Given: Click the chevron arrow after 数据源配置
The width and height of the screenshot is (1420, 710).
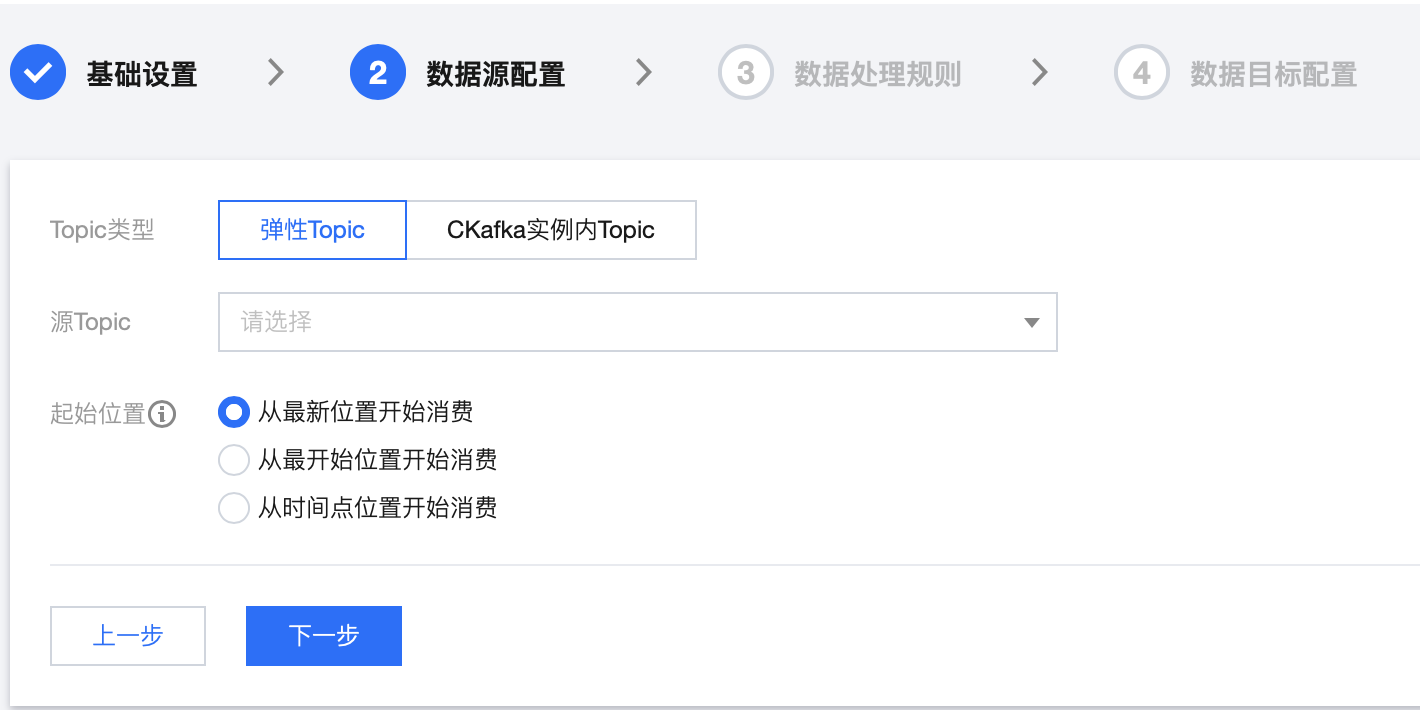Looking at the screenshot, I should coord(645,72).
